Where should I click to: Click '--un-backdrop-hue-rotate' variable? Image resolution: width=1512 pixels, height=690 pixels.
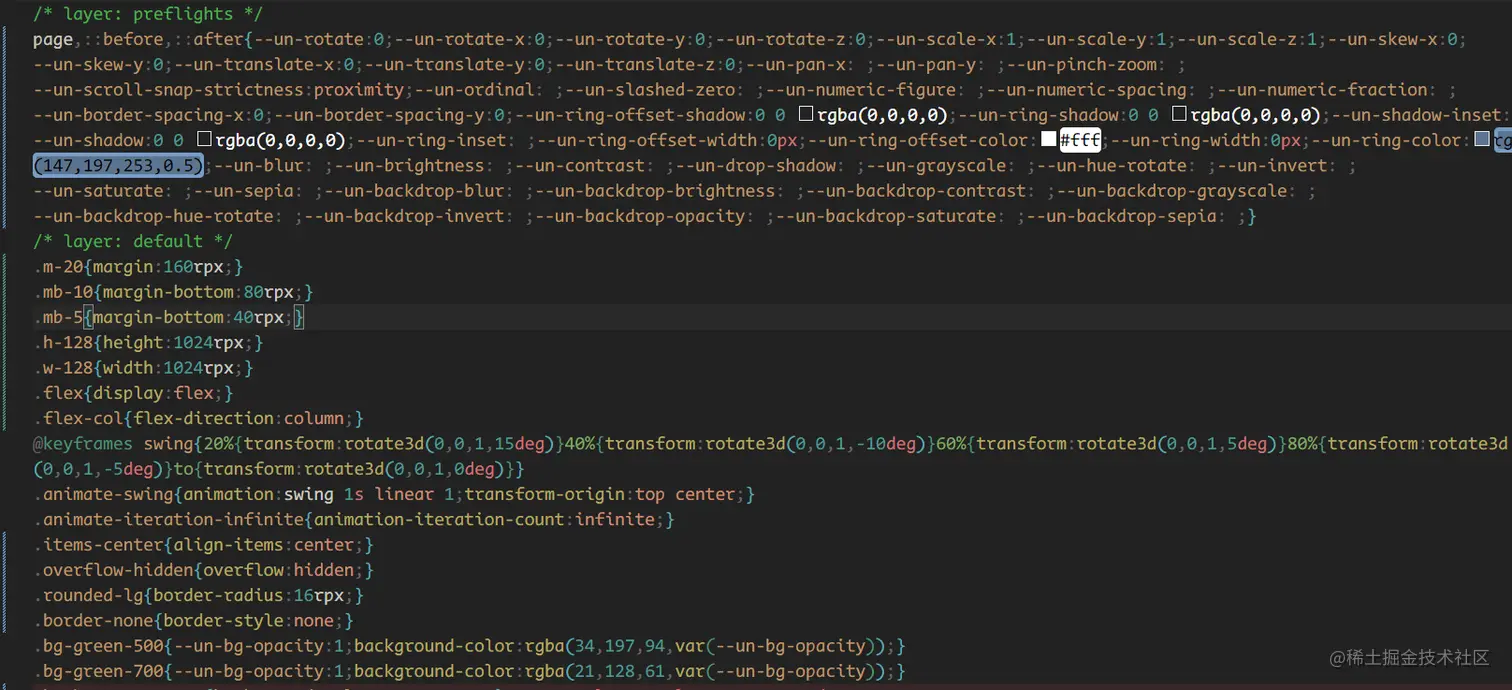coord(153,216)
